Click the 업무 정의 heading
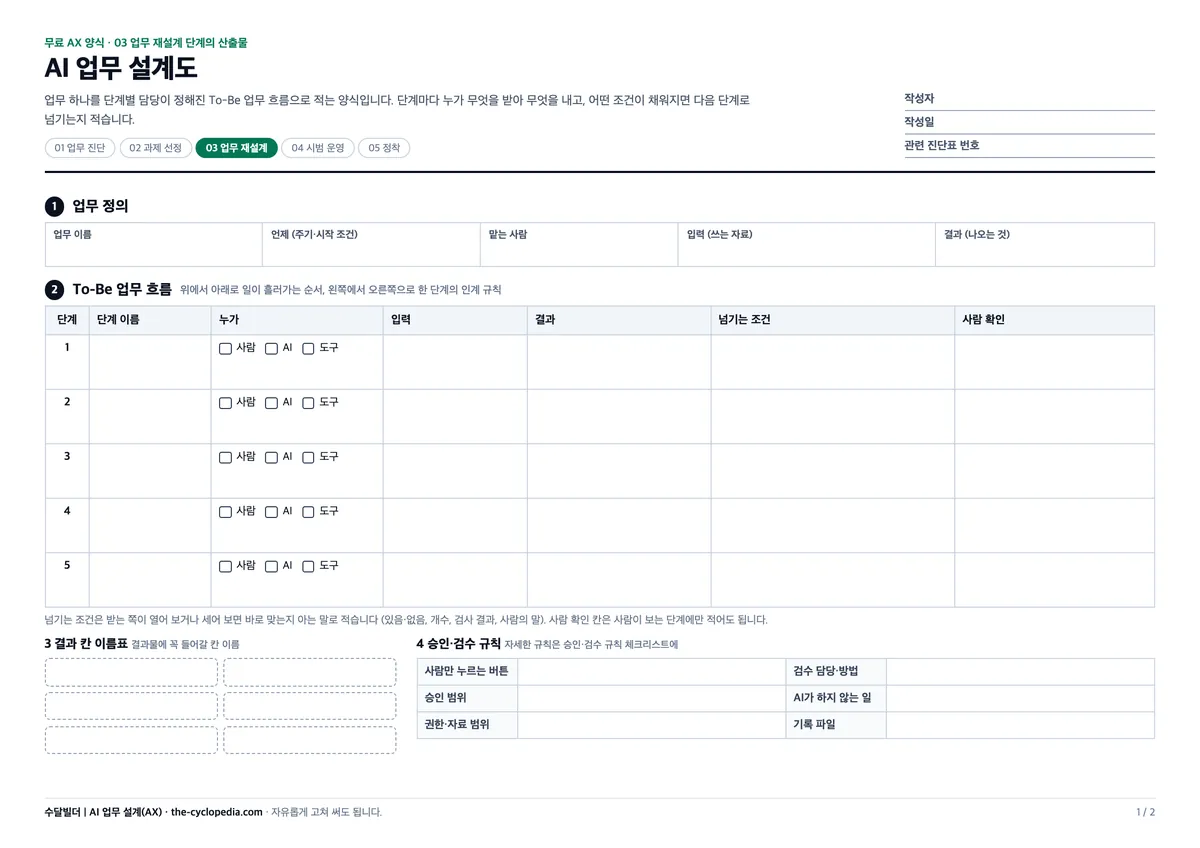 click(x=100, y=207)
